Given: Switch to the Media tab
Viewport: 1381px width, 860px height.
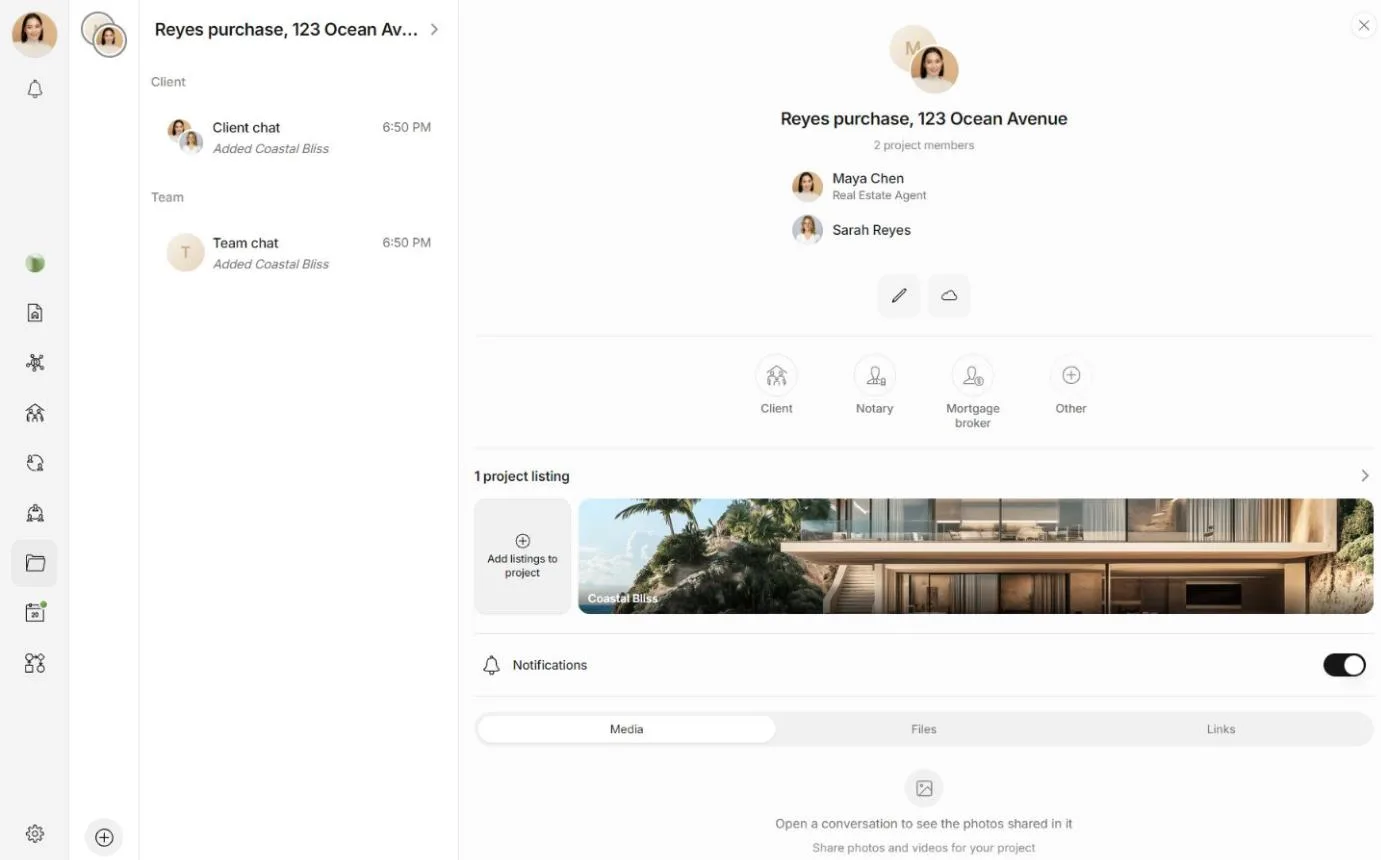Looking at the screenshot, I should [626, 729].
